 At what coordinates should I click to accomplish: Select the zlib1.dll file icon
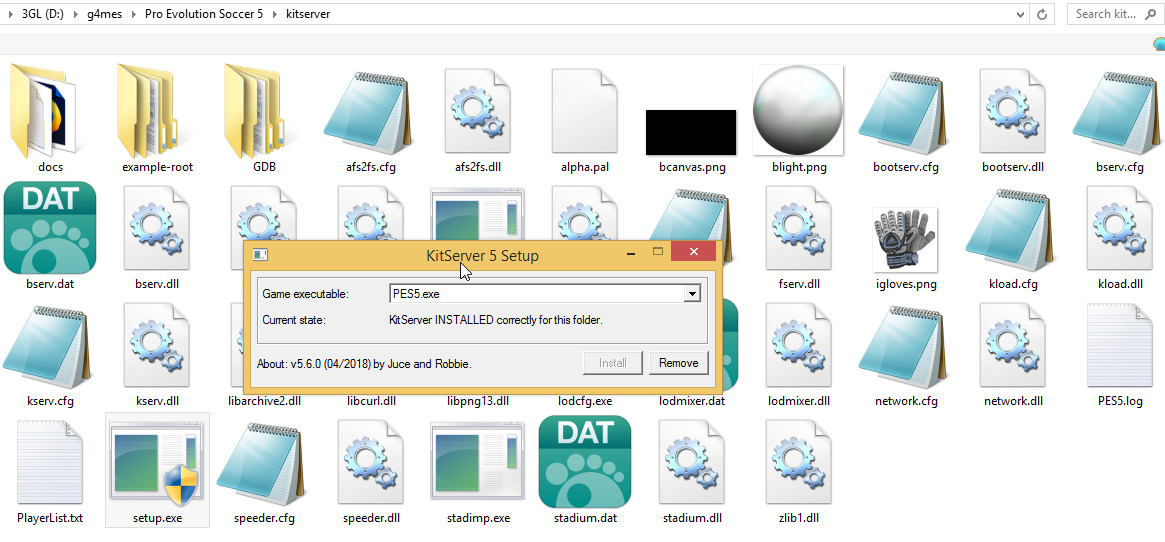click(799, 462)
